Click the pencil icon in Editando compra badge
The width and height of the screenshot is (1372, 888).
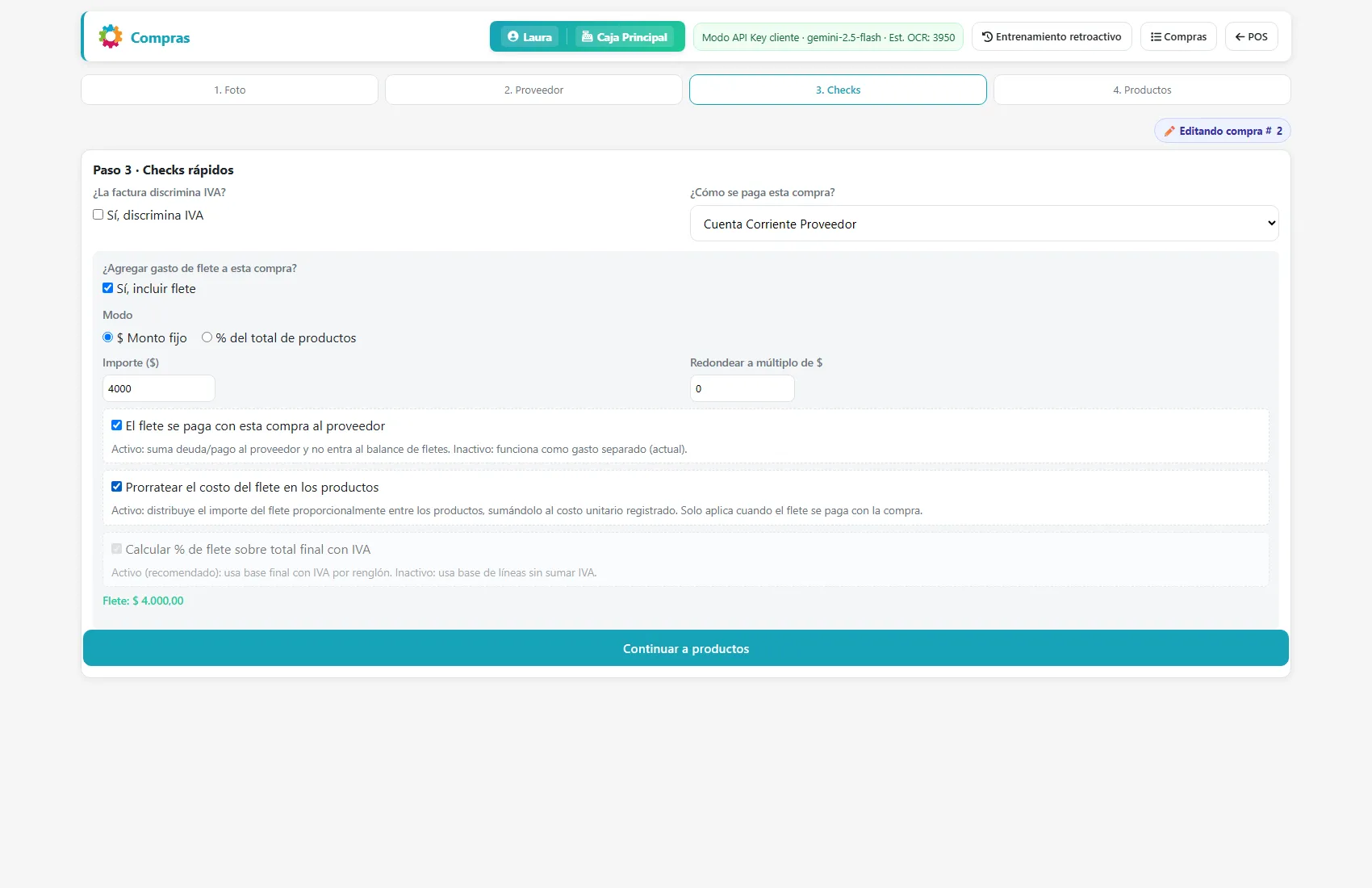point(1169,131)
